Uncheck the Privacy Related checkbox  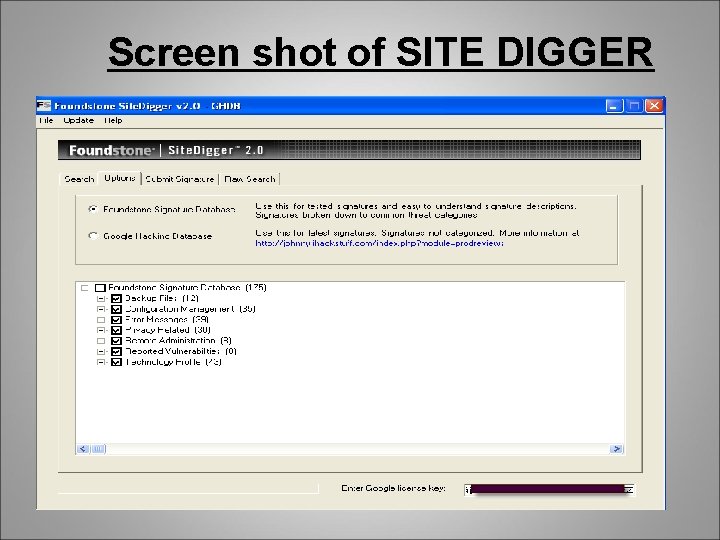click(116, 330)
